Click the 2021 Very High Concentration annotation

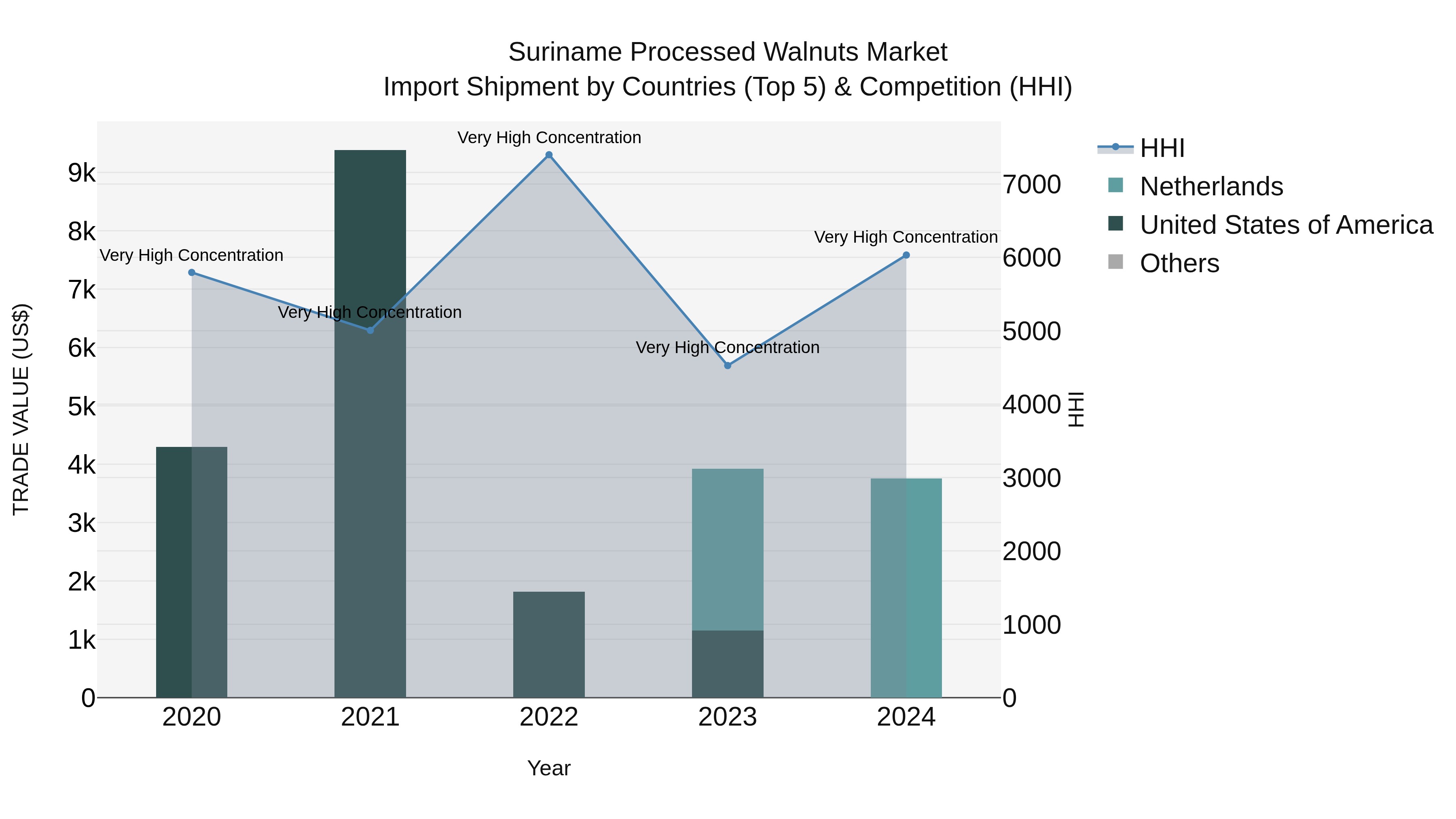click(x=370, y=313)
